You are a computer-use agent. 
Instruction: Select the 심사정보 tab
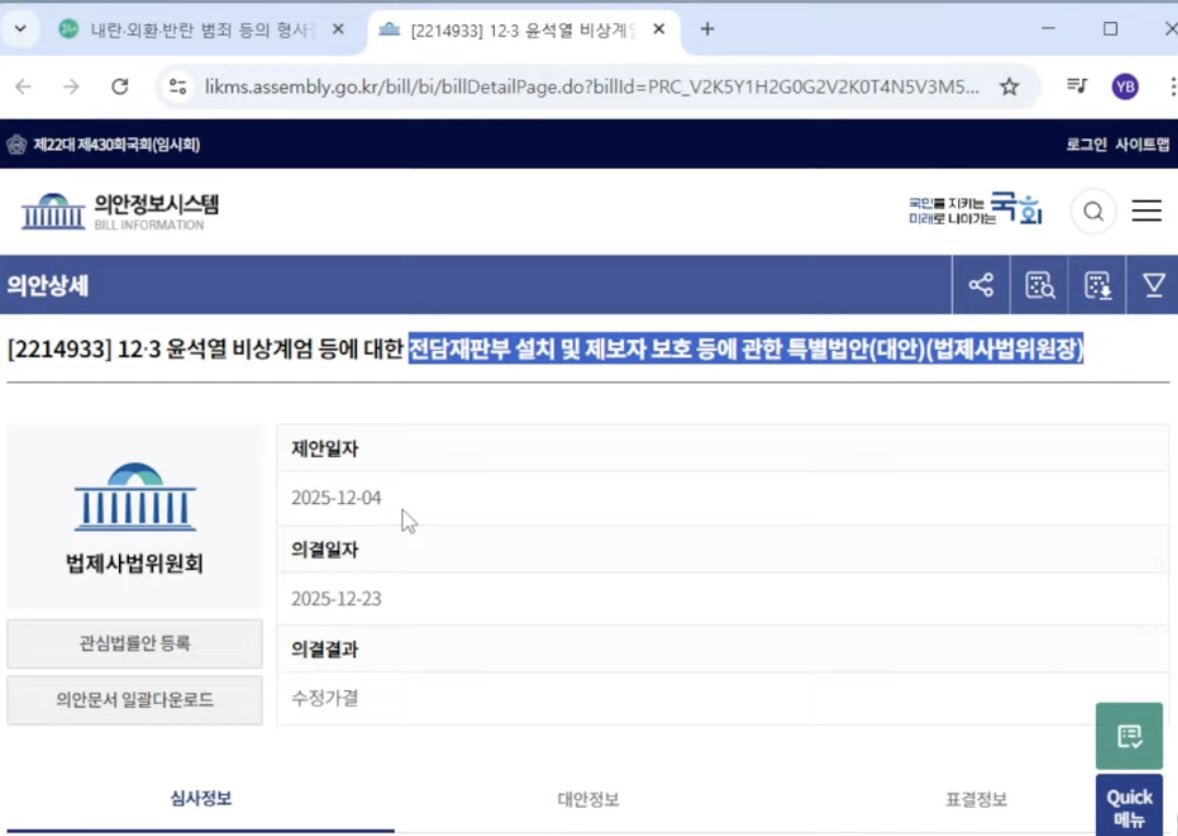200,798
